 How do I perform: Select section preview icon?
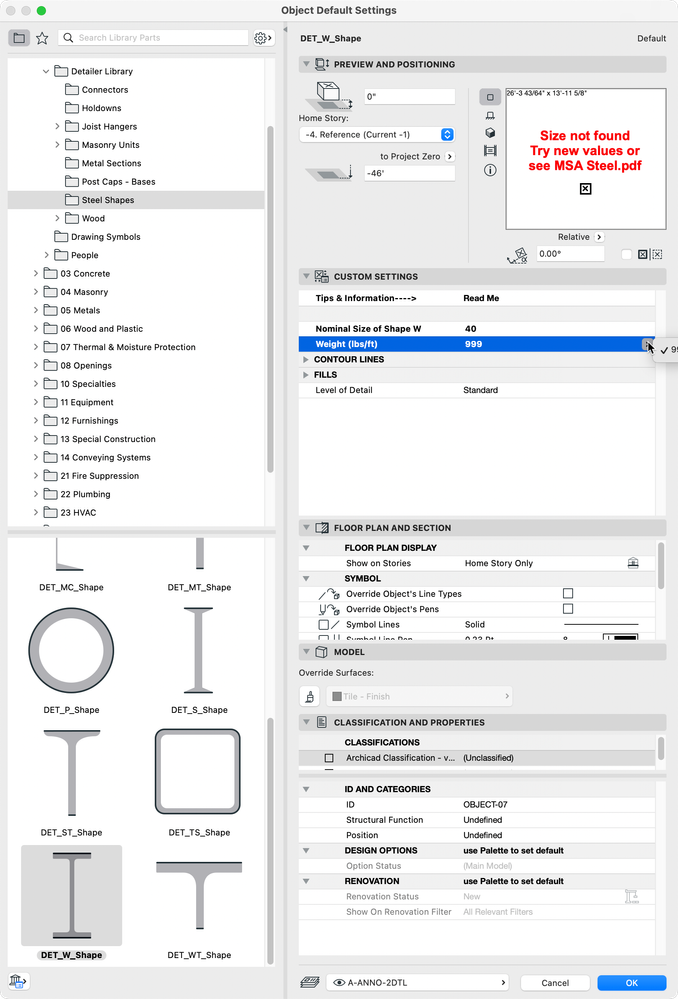click(x=490, y=151)
